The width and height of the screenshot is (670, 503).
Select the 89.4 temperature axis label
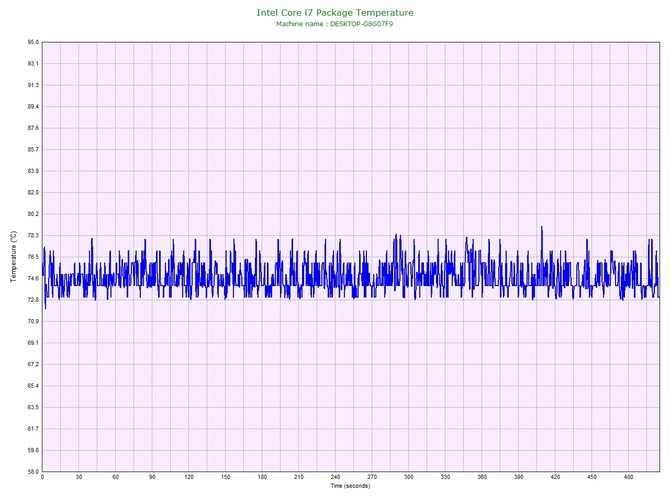click(x=33, y=106)
